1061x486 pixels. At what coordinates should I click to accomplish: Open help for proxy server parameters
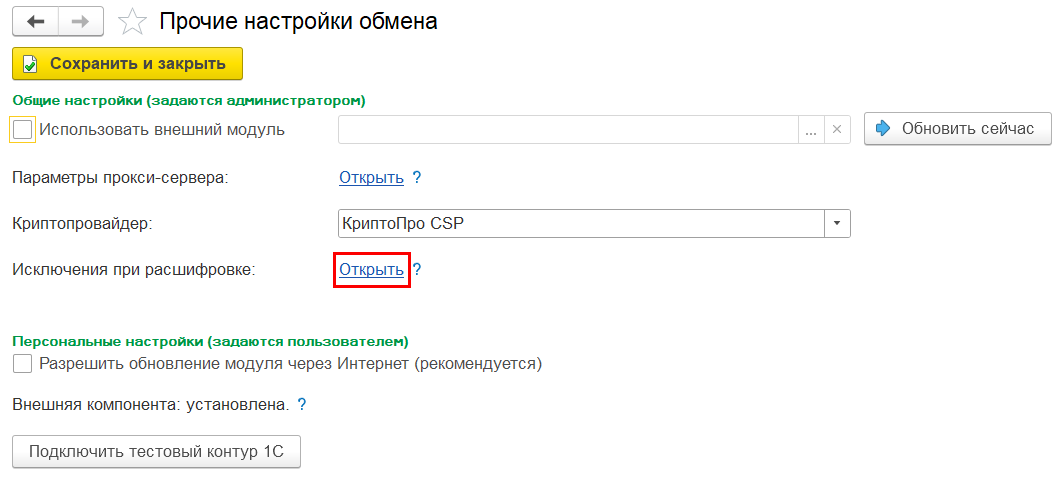pos(417,178)
